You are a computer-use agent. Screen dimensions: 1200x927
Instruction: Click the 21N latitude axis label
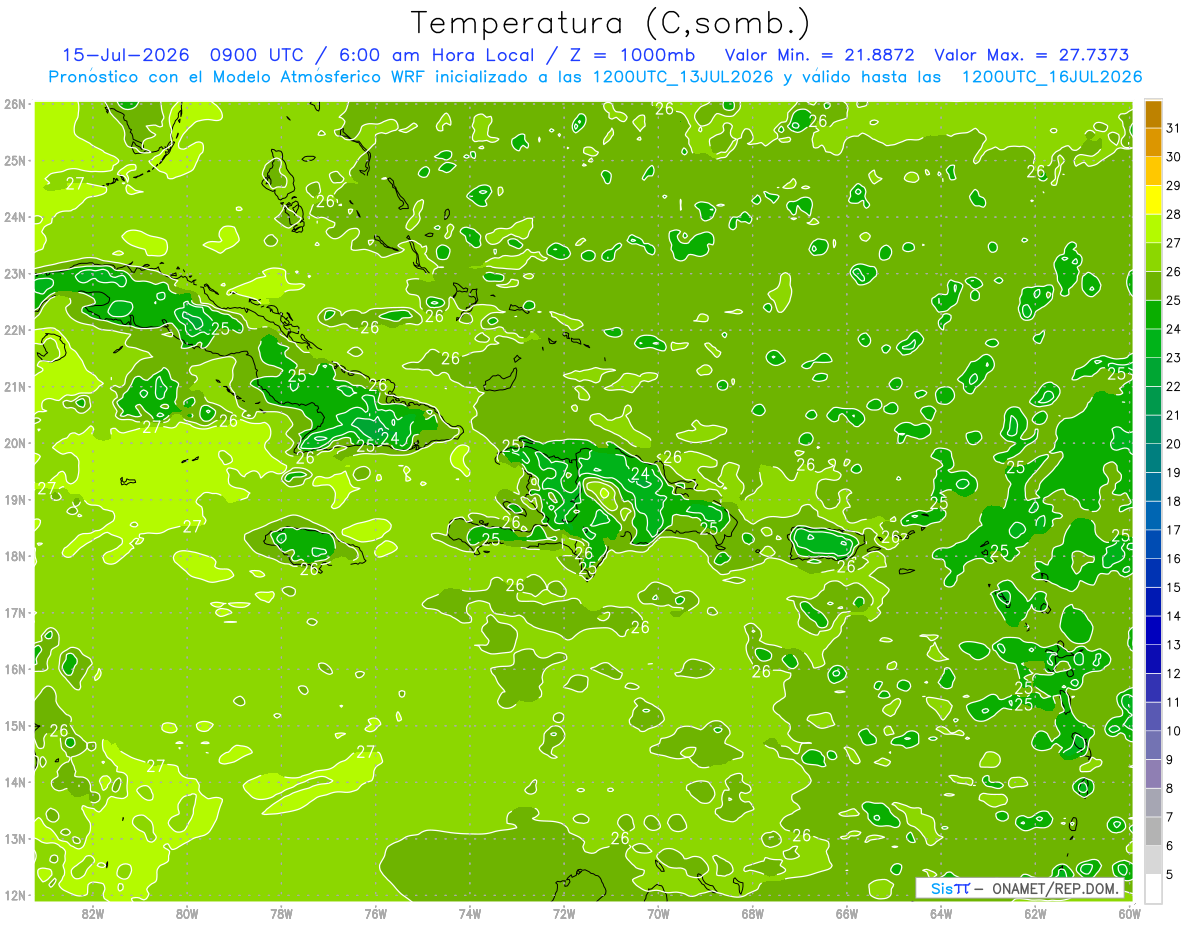pos(15,386)
